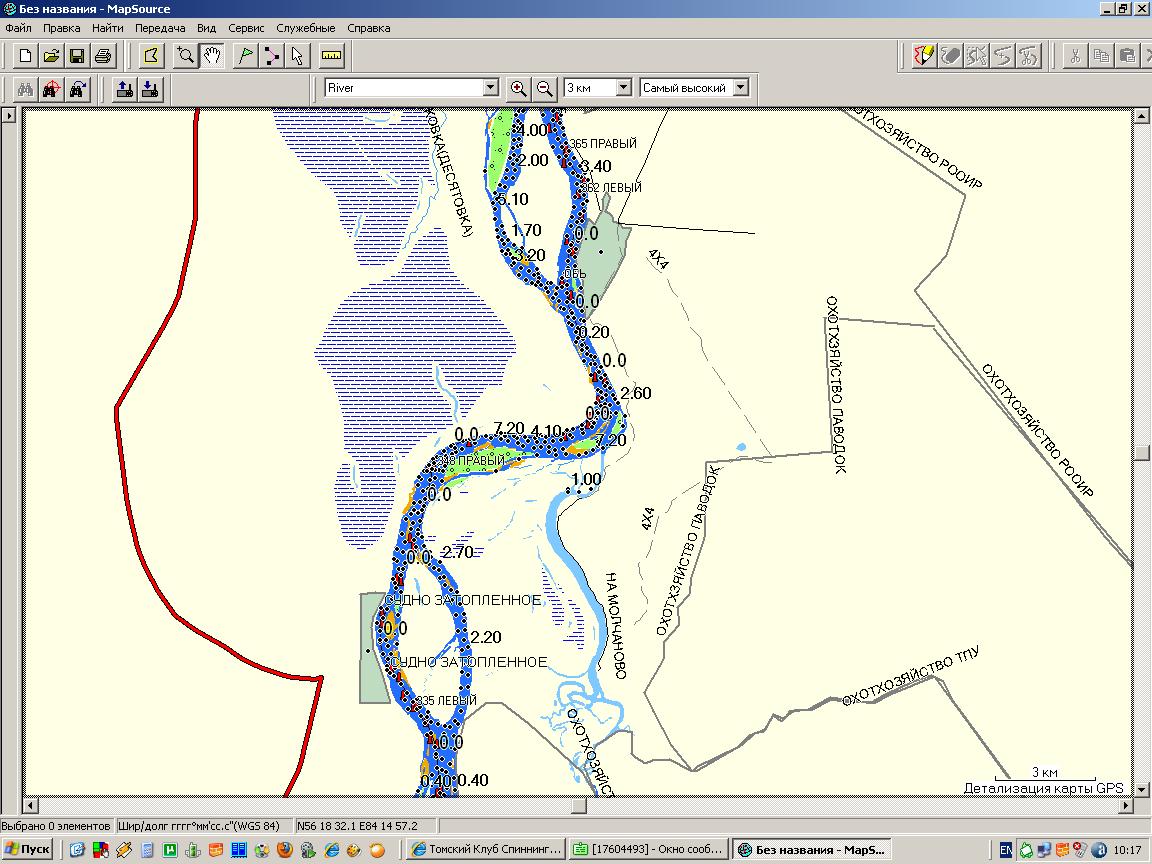Click the Find Places binoculars icon
Image resolution: width=1152 pixels, height=864 pixels.
(25, 88)
